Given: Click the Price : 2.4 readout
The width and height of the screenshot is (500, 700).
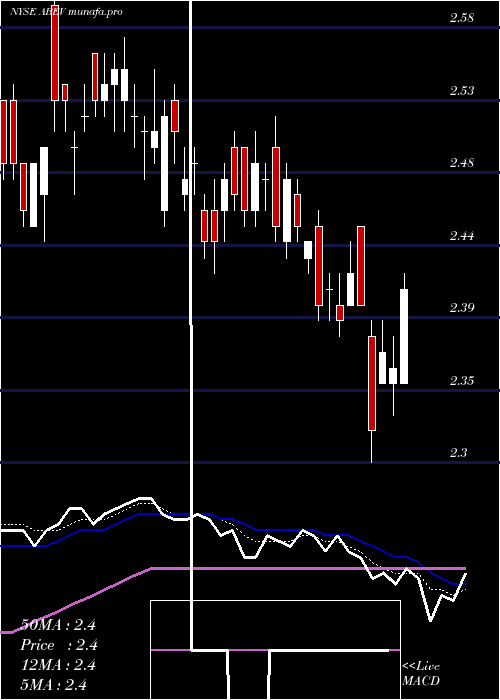Looking at the screenshot, I should (58, 645).
